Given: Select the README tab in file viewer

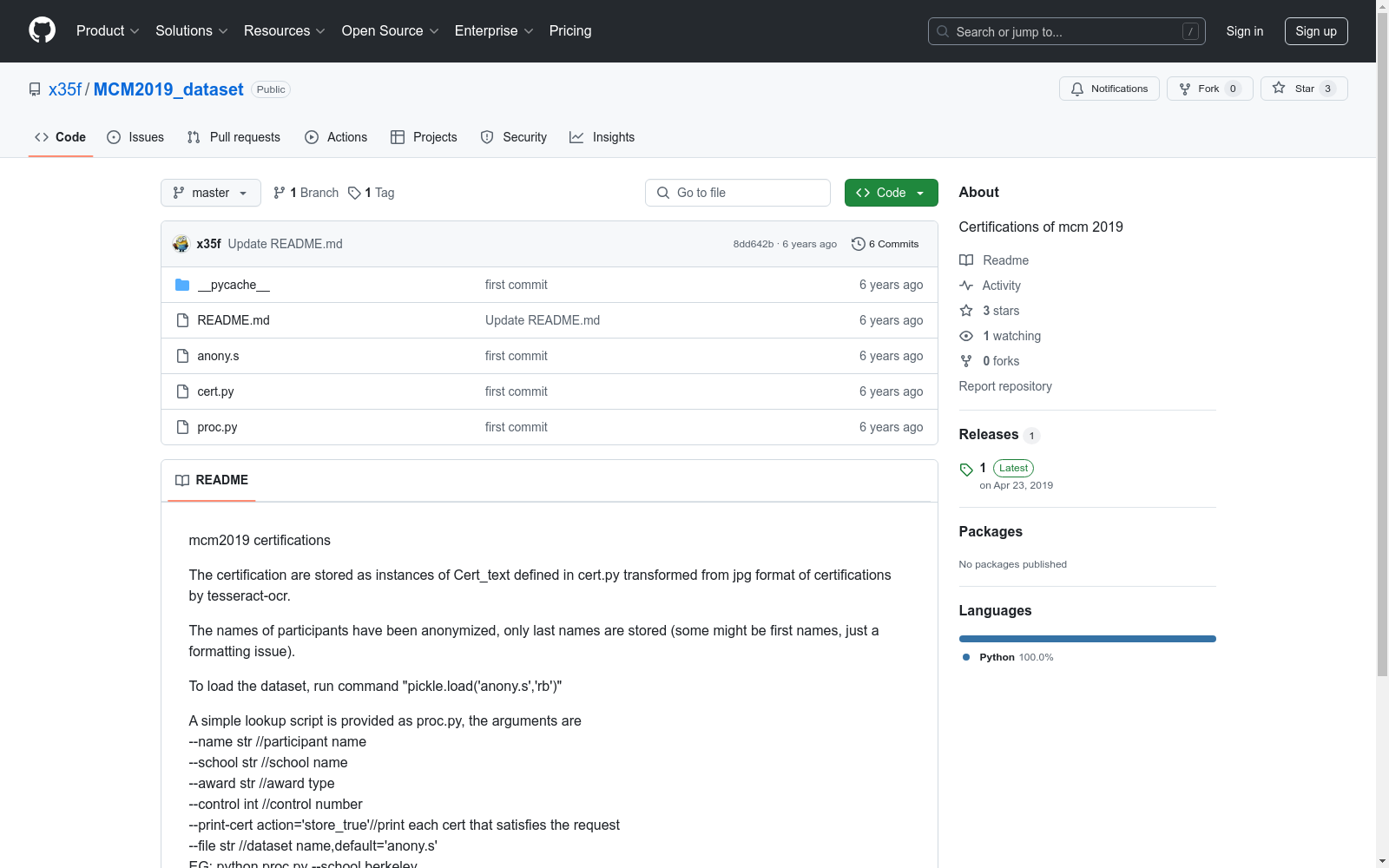Looking at the screenshot, I should (212, 480).
